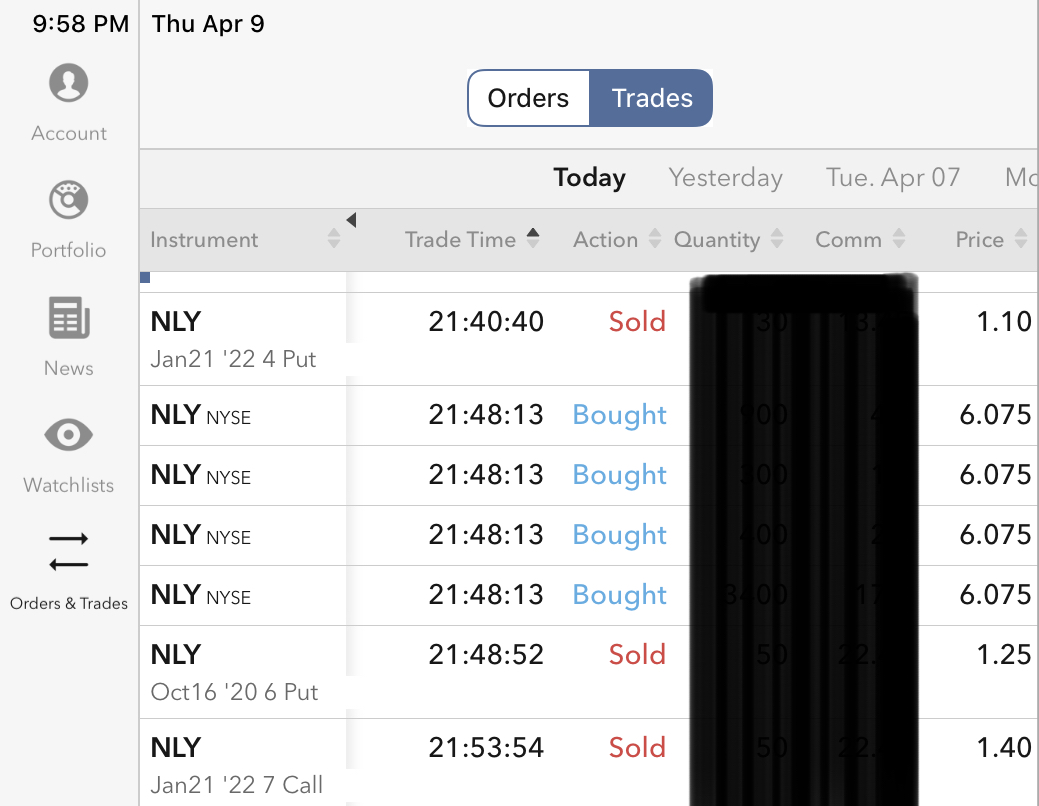Switch to the Trades segment

(x=652, y=98)
